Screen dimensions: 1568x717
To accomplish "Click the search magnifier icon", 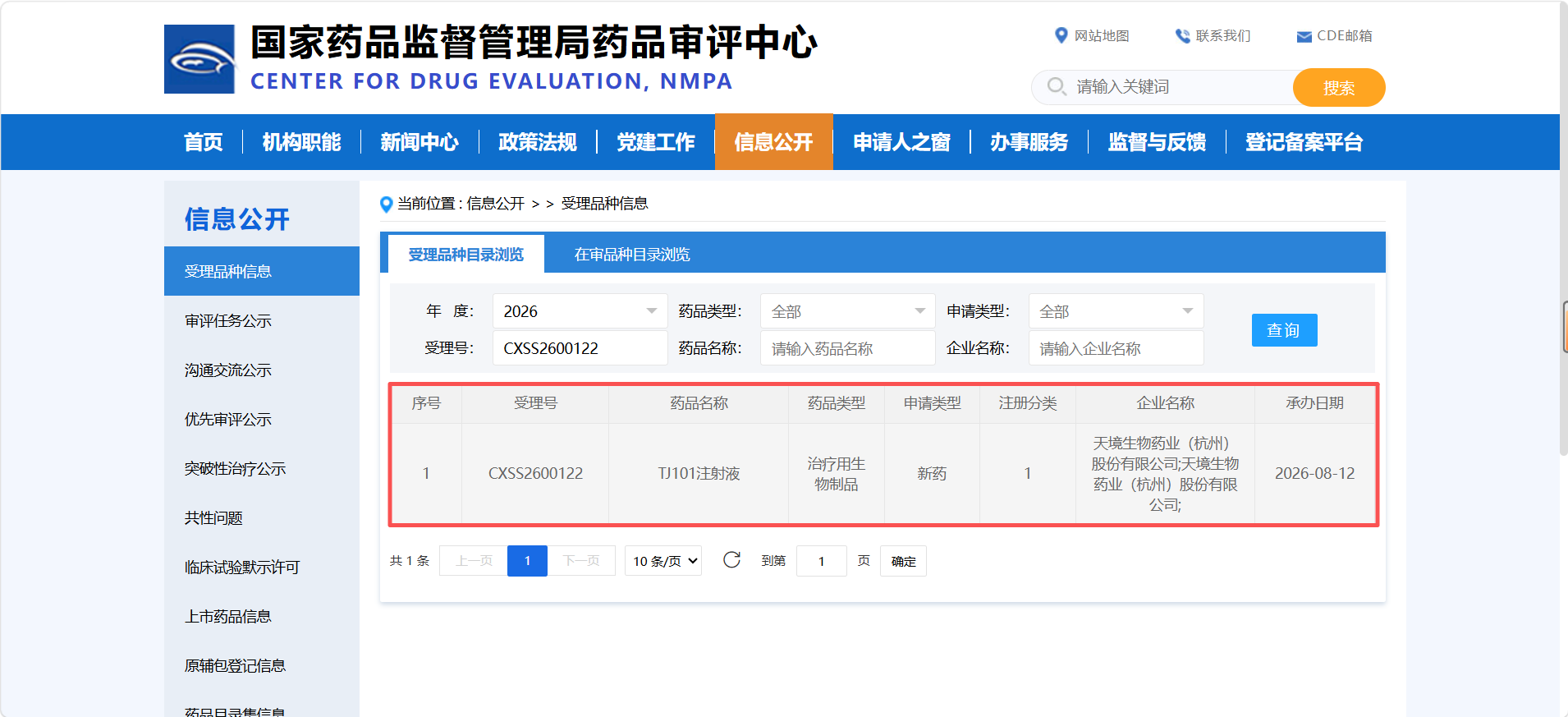I will [x=1057, y=86].
